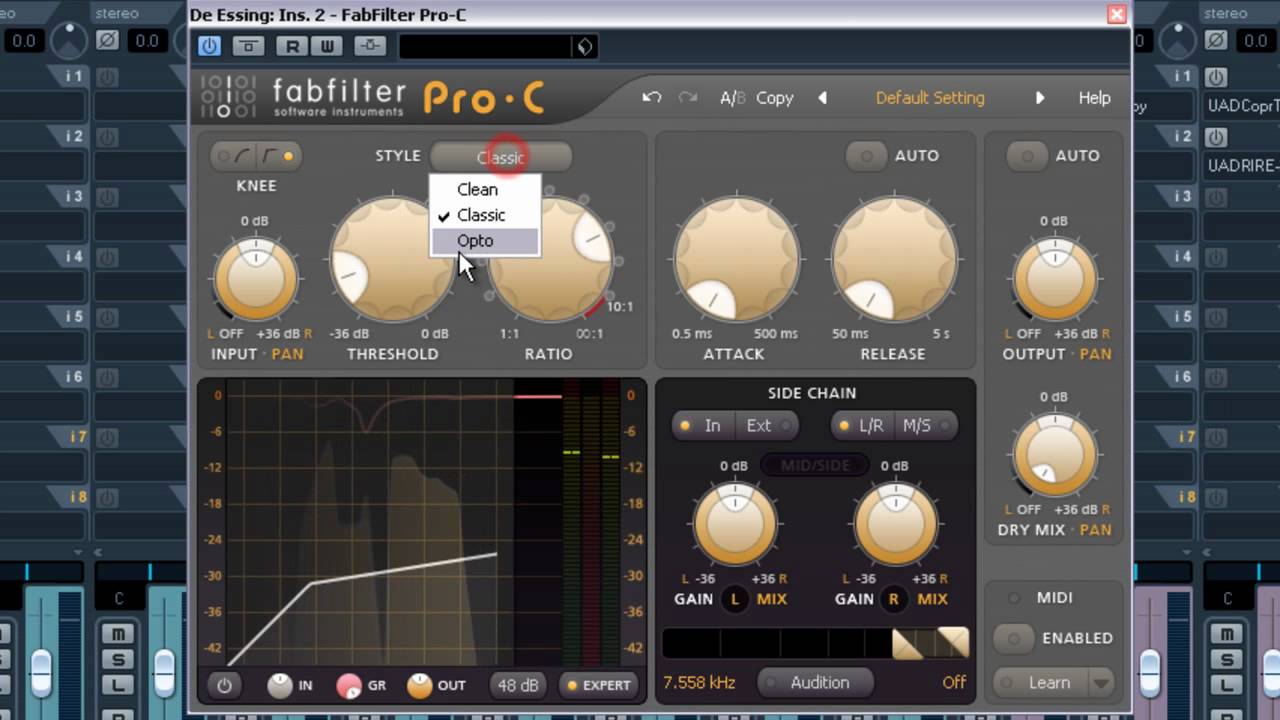
Task: Click the R channel button under right GAIN
Action: pyautogui.click(x=893, y=599)
